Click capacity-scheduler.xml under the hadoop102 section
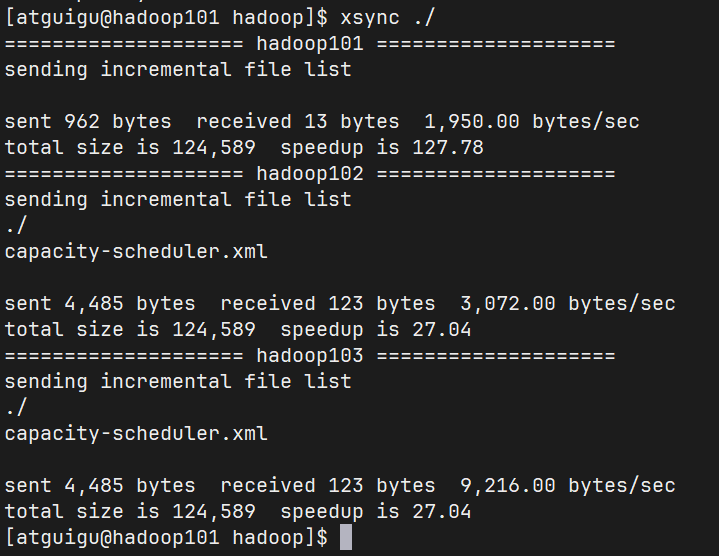This screenshot has height=556, width=719. tap(136, 251)
